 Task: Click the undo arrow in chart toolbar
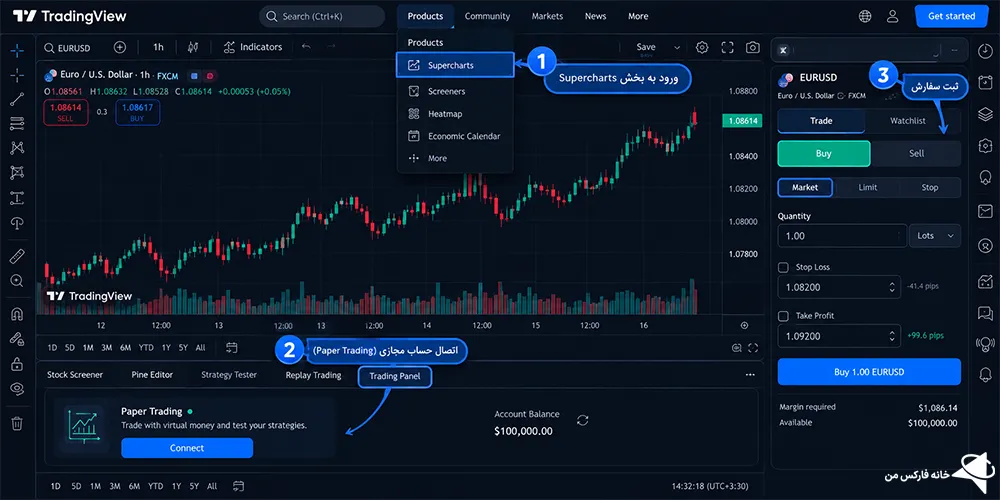(x=307, y=47)
